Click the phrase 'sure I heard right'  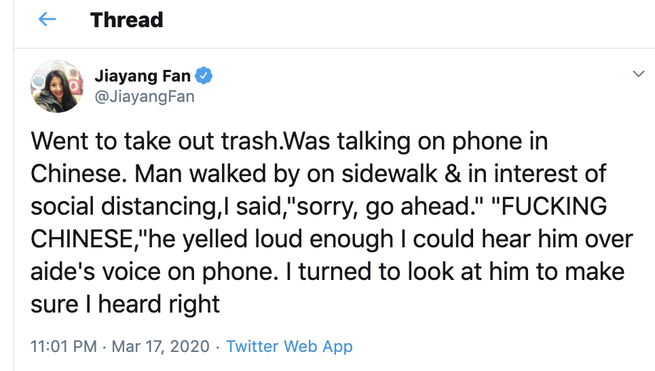pyautogui.click(x=125, y=304)
